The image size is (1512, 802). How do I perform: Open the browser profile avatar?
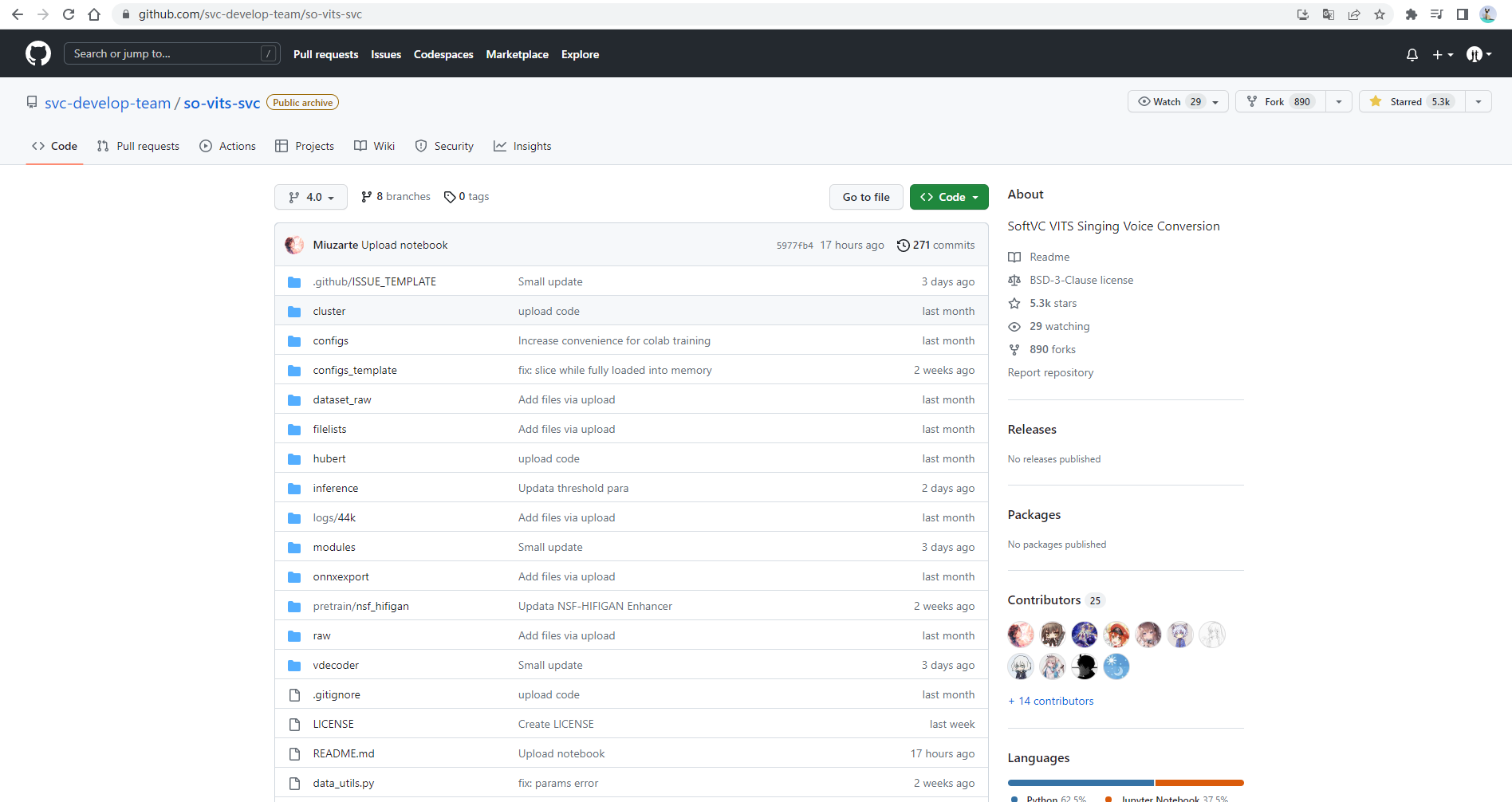[1488, 14]
